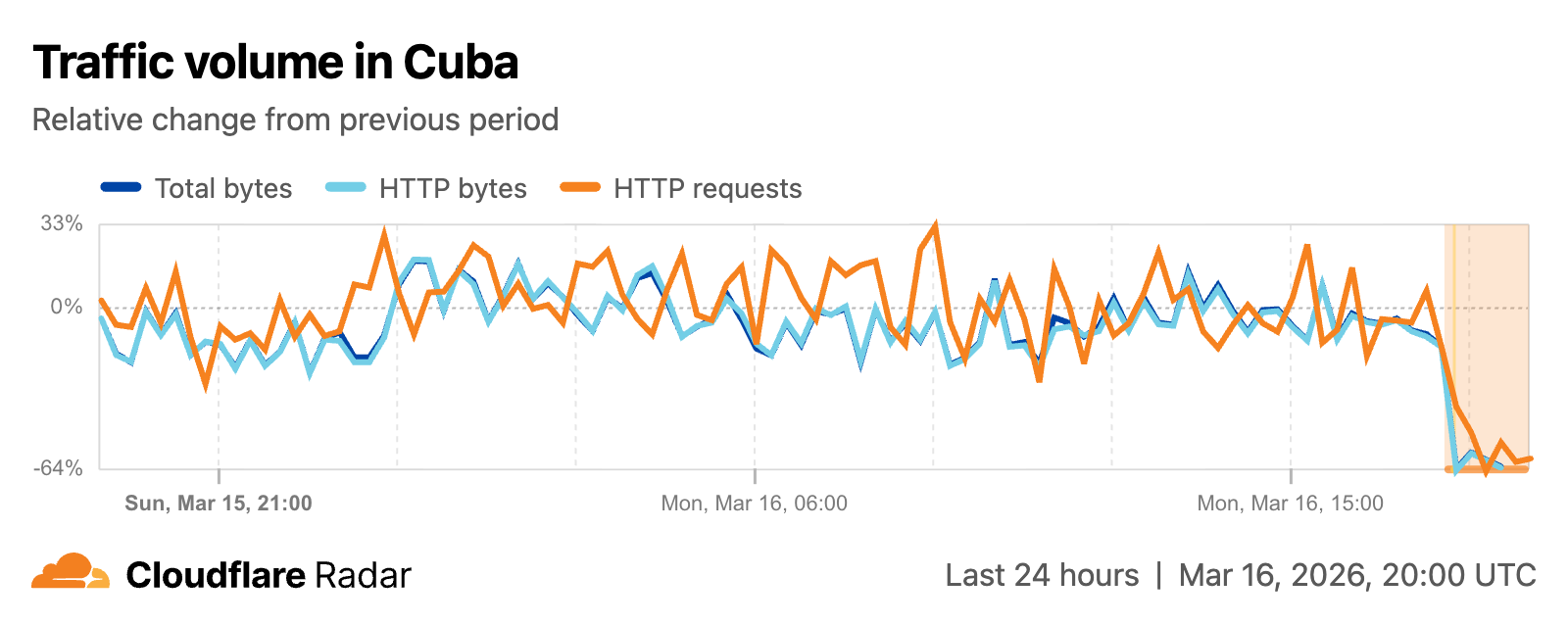Toggle the Total bytes series label
This screenshot has width=1568, height=625.
tap(223, 188)
